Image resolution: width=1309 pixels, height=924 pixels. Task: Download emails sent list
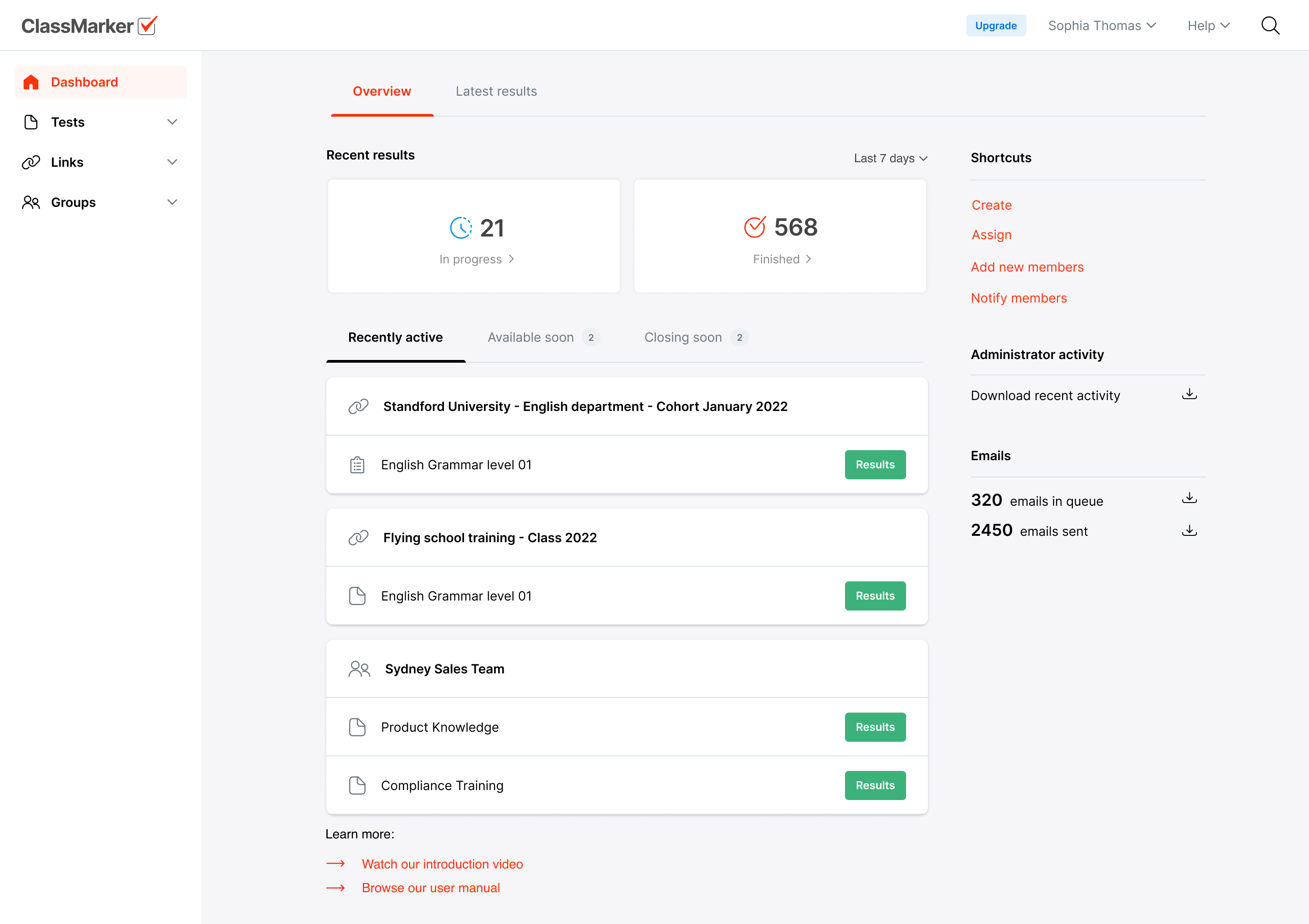point(1189,531)
